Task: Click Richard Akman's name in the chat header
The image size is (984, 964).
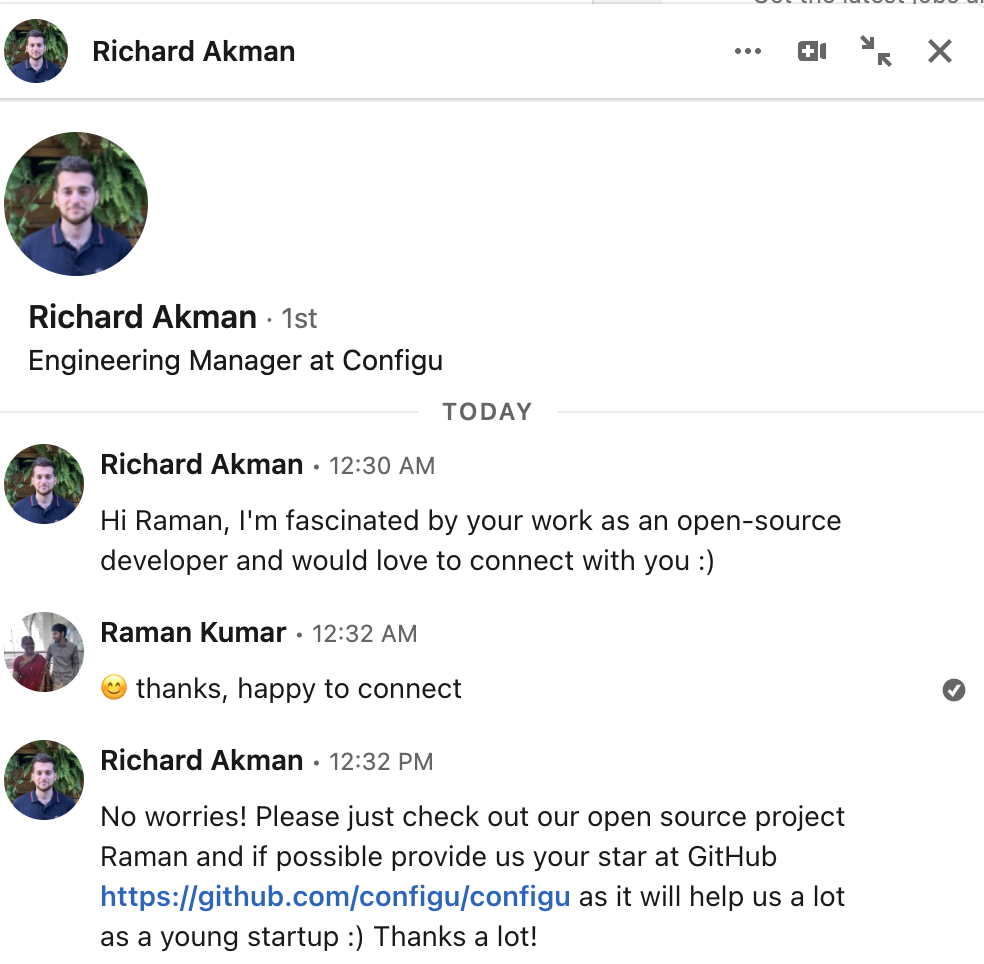Action: (x=193, y=50)
